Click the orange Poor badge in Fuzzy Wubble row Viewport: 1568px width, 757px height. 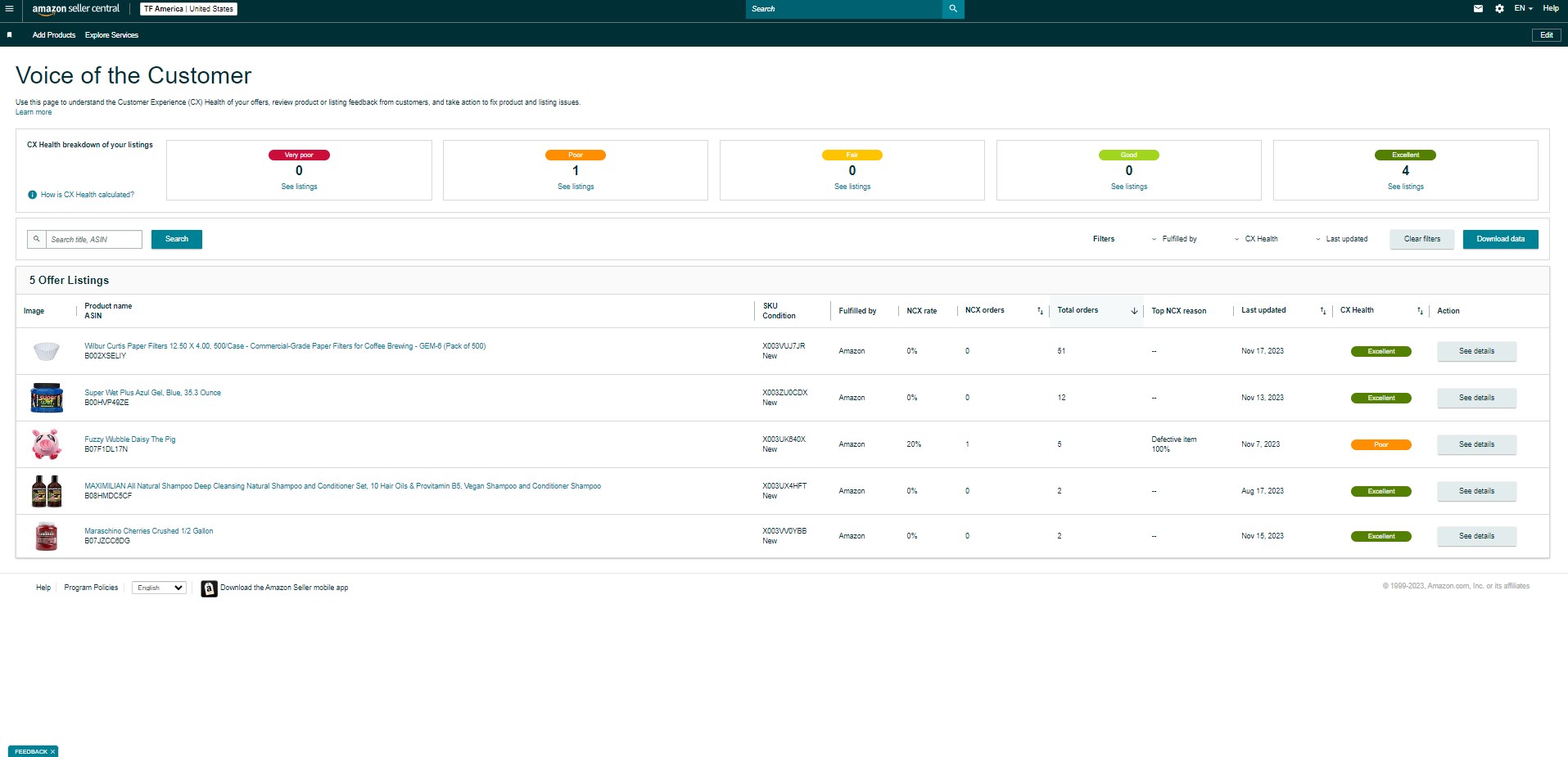click(x=1381, y=444)
